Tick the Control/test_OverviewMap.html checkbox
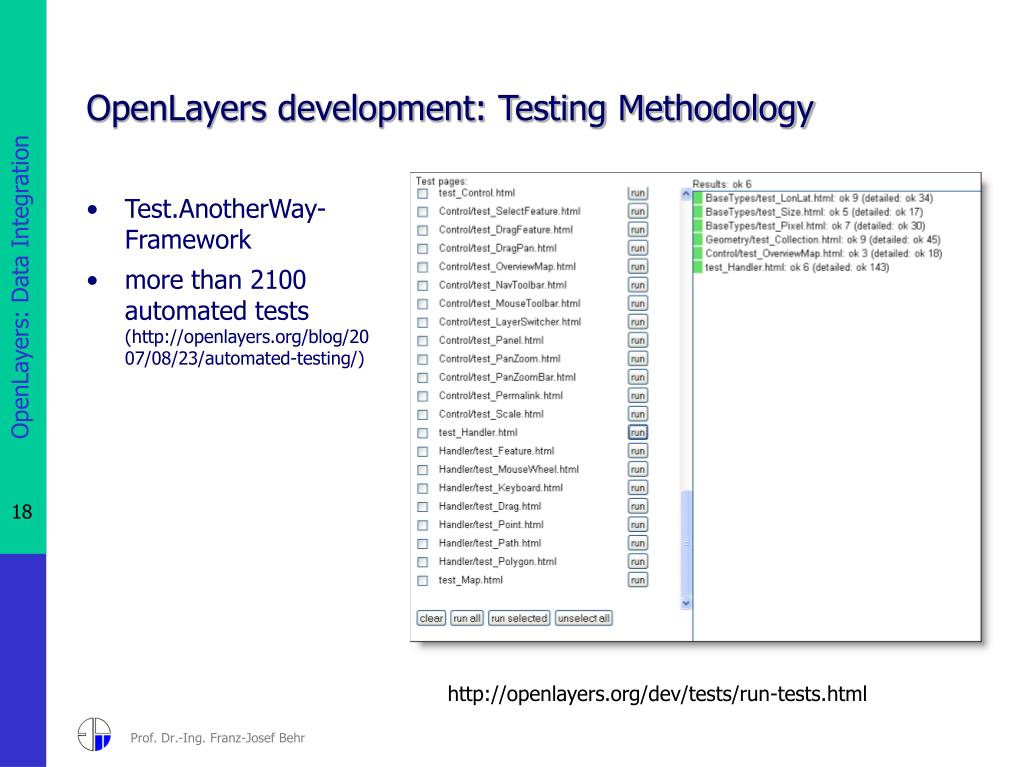The height and width of the screenshot is (767, 1023). click(x=423, y=267)
